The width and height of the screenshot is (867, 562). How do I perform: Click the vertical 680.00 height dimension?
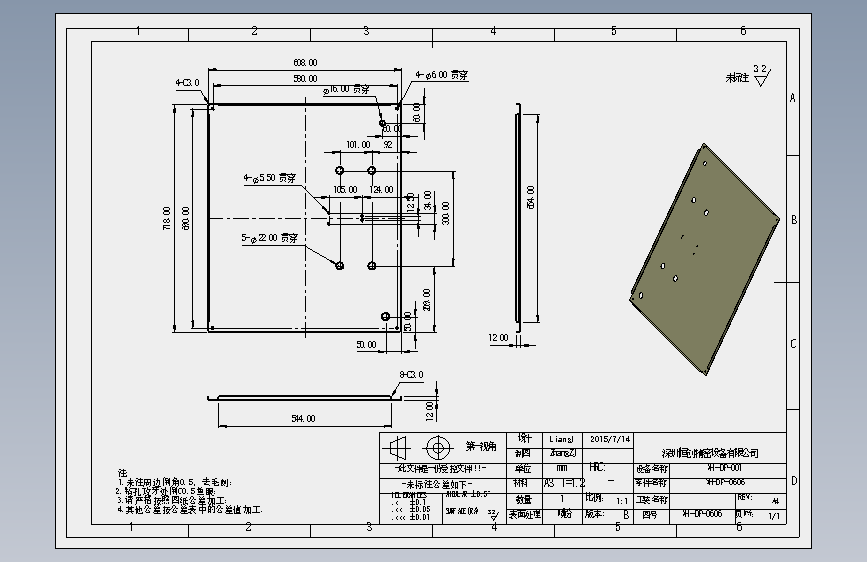pos(185,218)
